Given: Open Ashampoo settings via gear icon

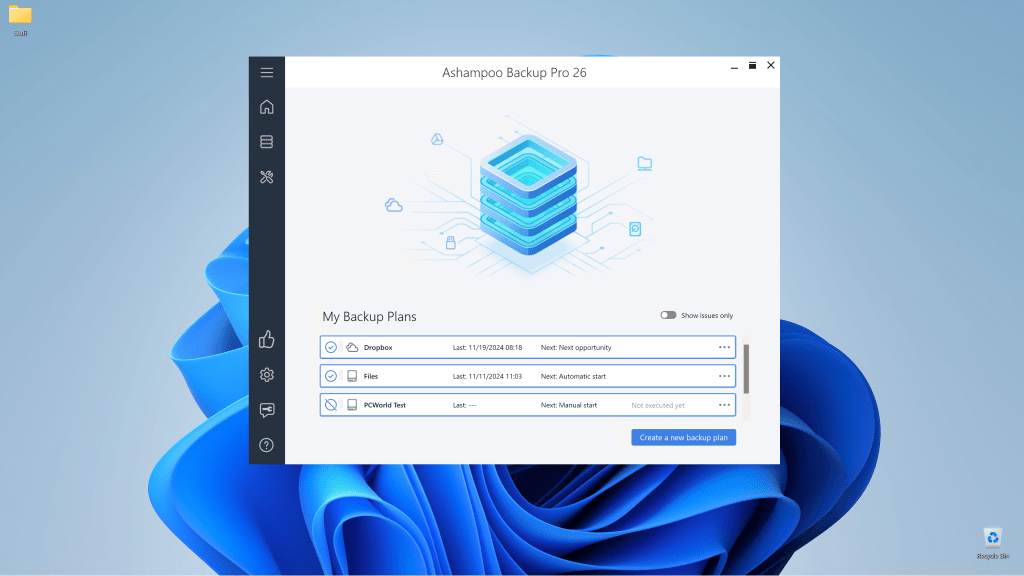Looking at the screenshot, I should click(x=266, y=375).
